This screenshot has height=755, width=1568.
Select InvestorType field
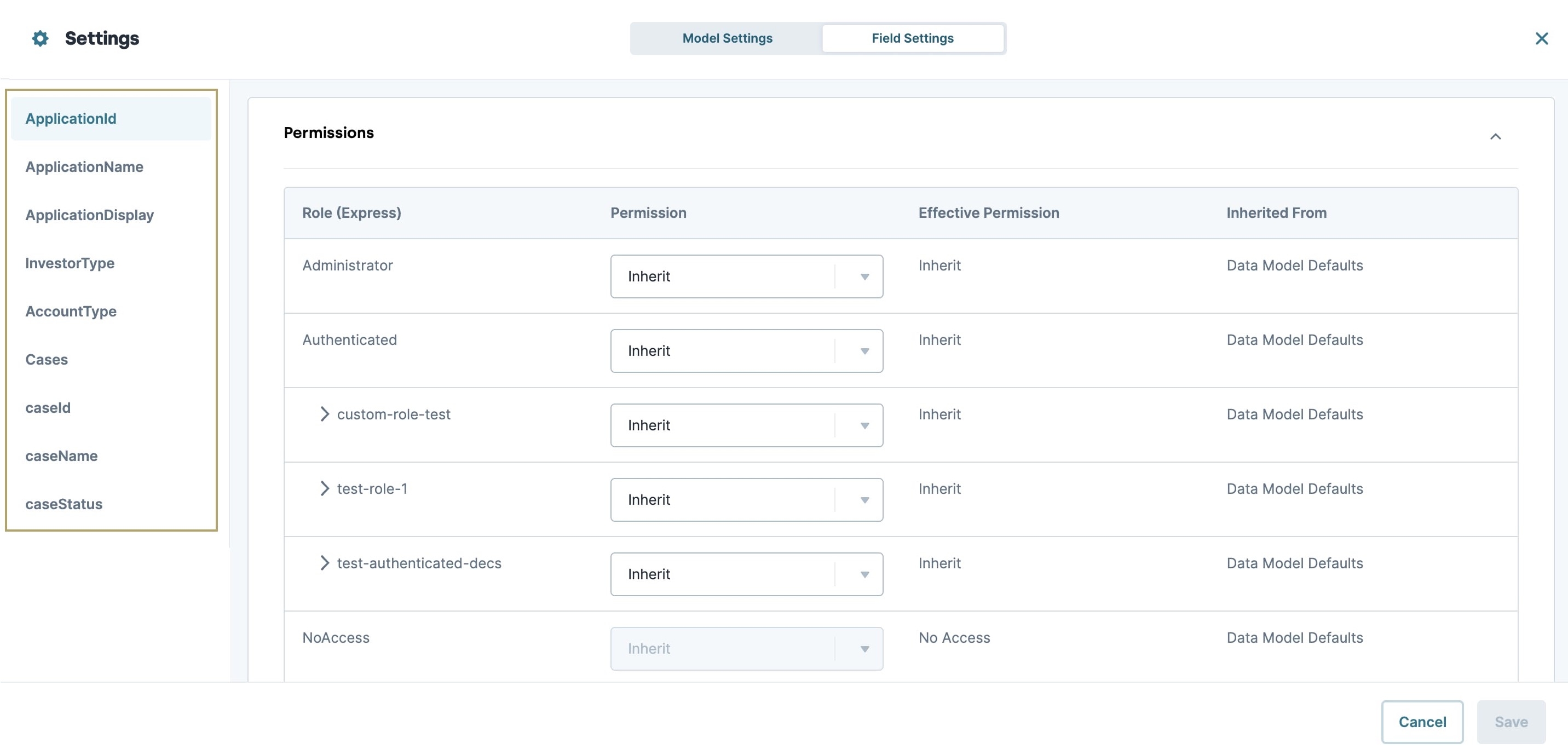click(111, 263)
